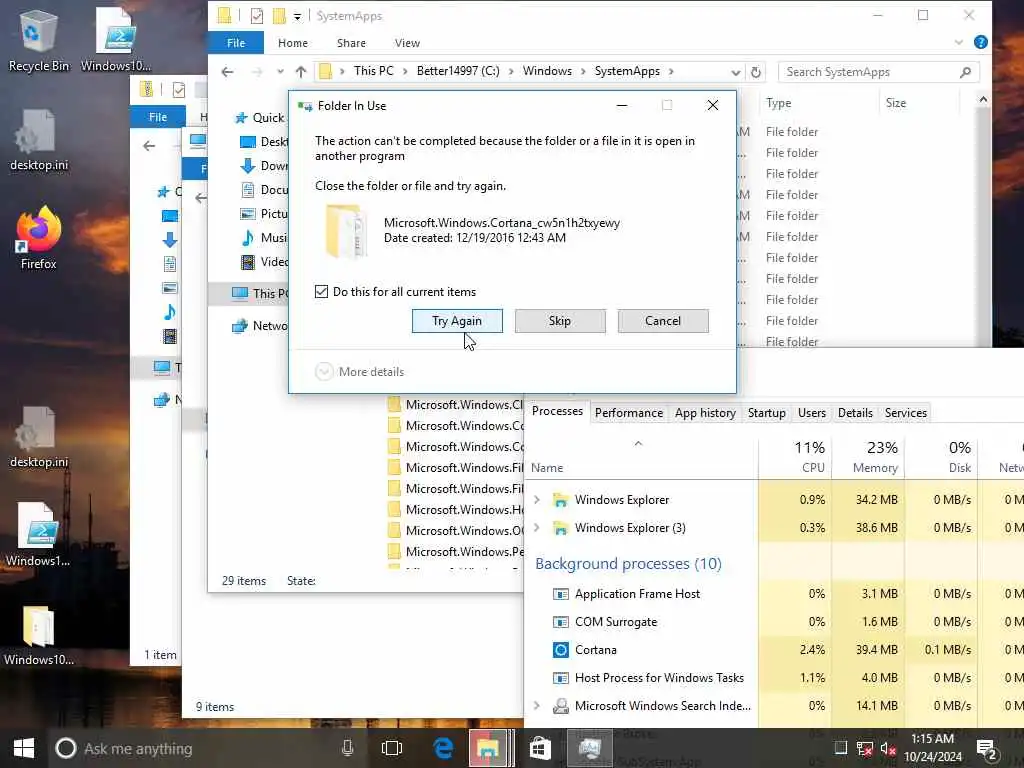This screenshot has width=1024, height=768.
Task: Open Action Center notifications icon
Action: click(x=986, y=750)
